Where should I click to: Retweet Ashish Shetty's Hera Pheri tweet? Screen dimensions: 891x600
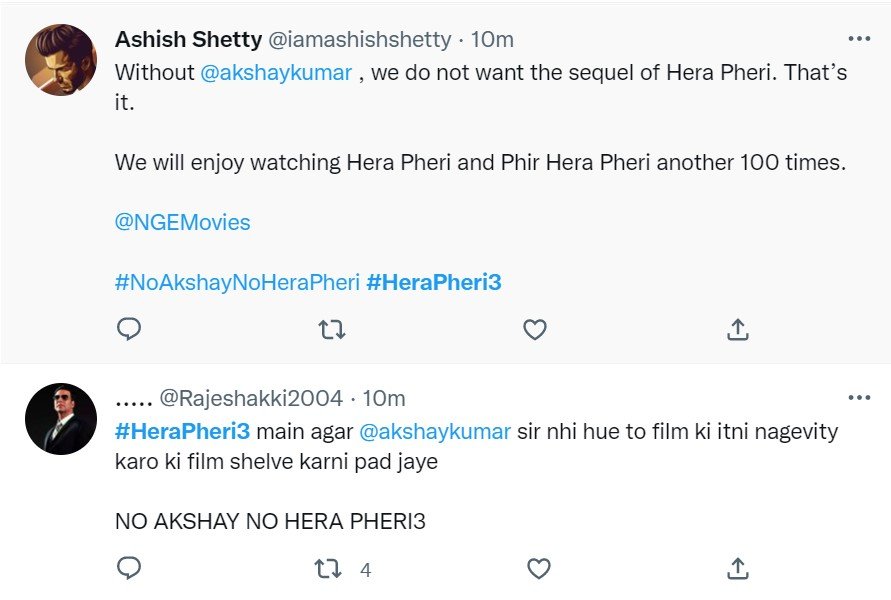(331, 329)
